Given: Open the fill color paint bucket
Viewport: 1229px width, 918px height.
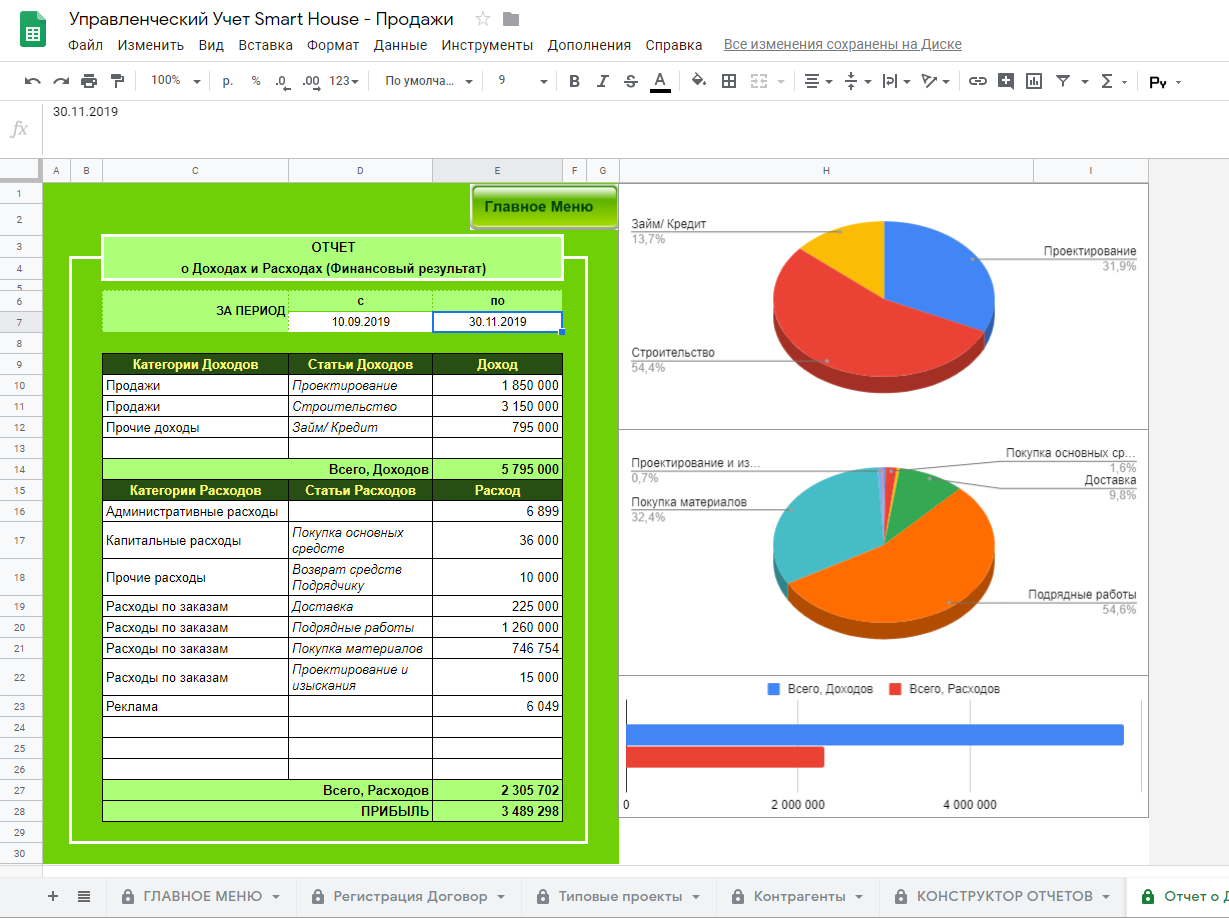Looking at the screenshot, I should tap(699, 81).
